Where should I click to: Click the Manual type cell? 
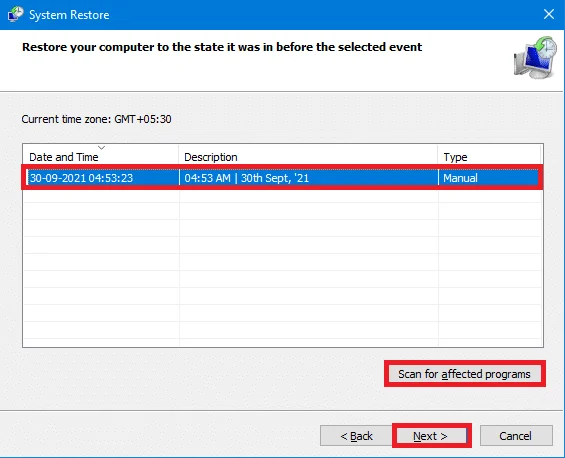point(460,178)
